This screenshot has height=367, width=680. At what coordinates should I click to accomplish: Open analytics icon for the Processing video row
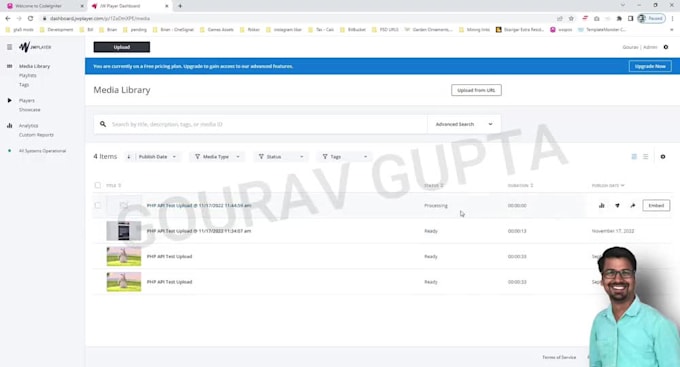602,206
